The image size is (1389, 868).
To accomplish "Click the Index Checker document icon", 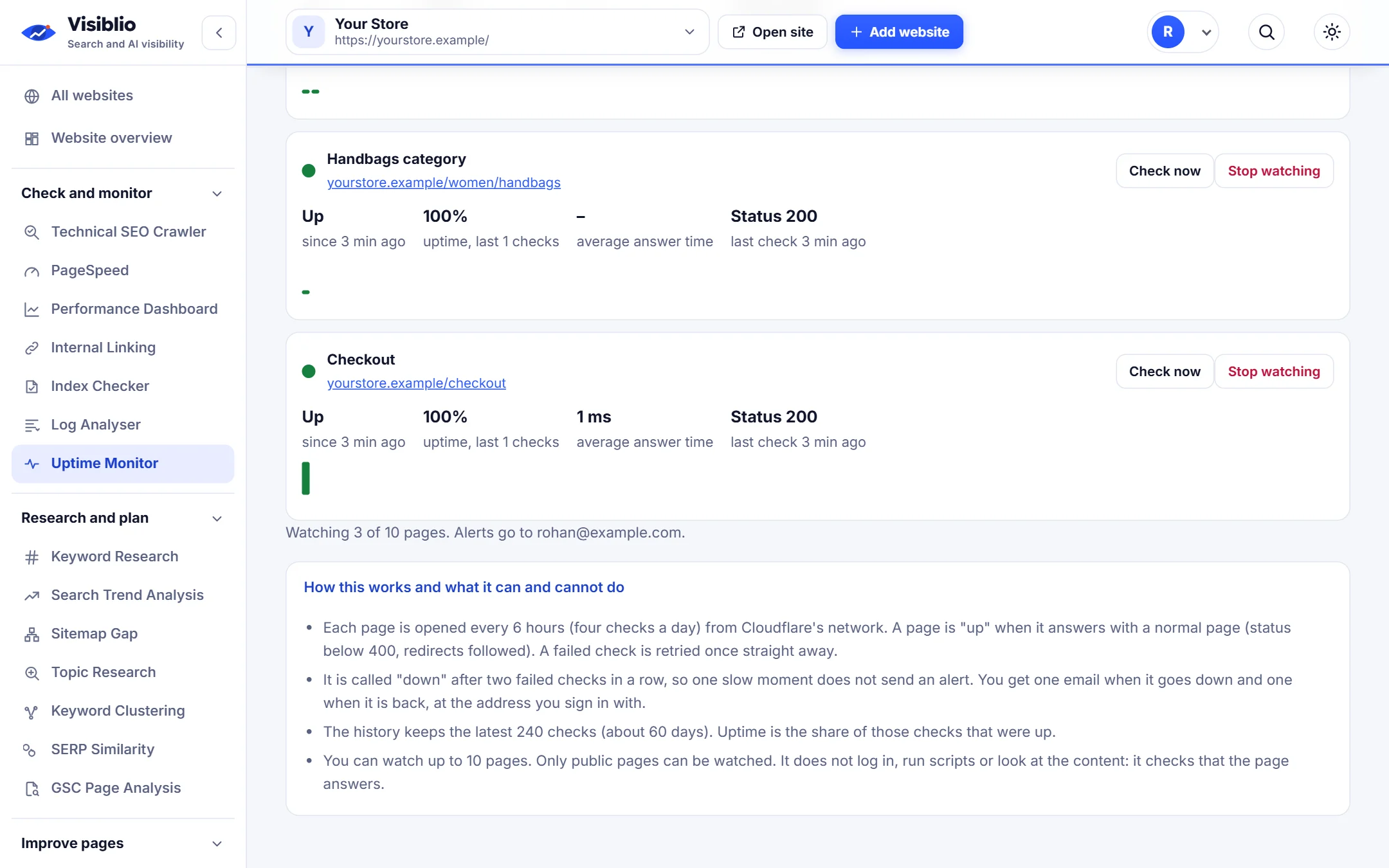I will [32, 386].
